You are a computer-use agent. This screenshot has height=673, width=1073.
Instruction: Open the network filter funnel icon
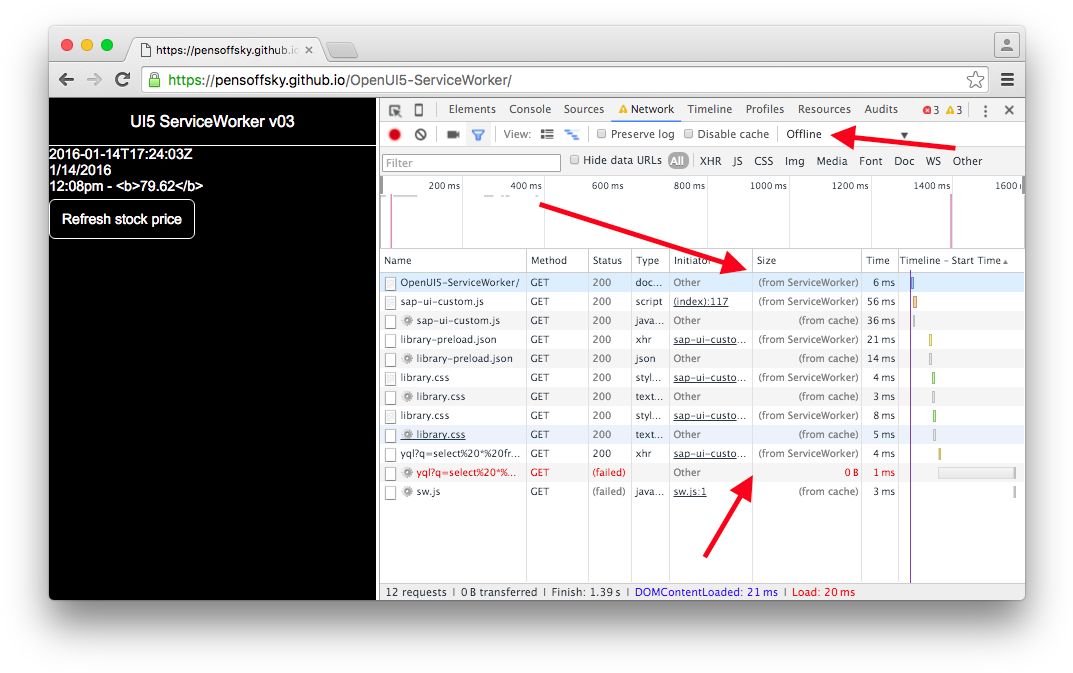pos(478,134)
